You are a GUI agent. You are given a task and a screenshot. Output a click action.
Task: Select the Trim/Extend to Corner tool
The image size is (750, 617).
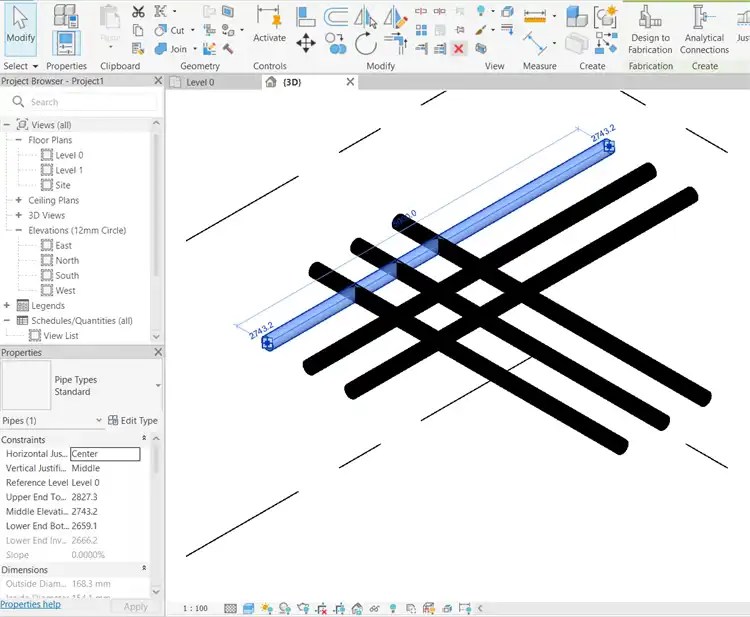[396, 43]
